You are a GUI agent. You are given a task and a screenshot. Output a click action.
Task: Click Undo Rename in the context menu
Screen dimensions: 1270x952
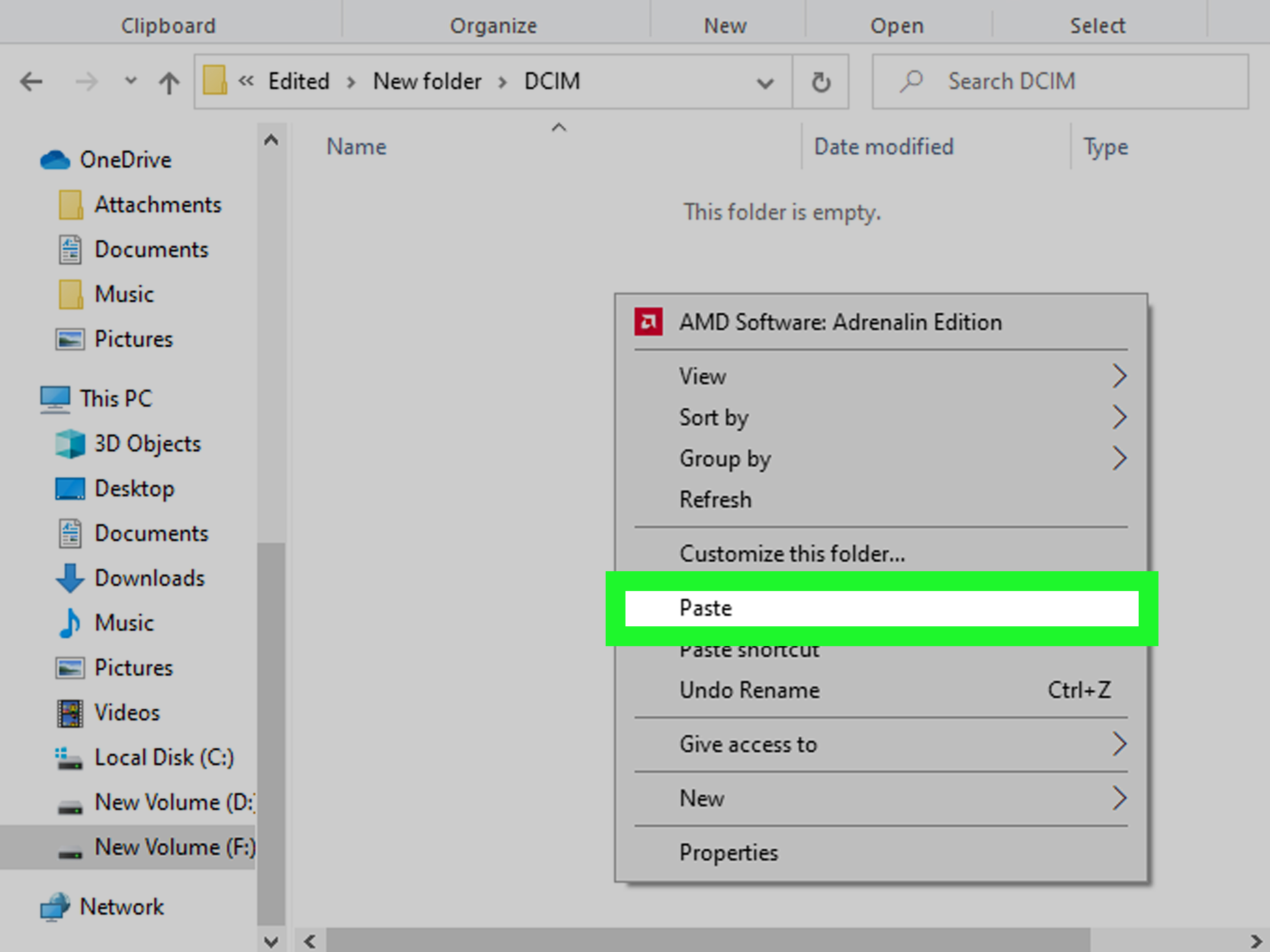click(749, 690)
